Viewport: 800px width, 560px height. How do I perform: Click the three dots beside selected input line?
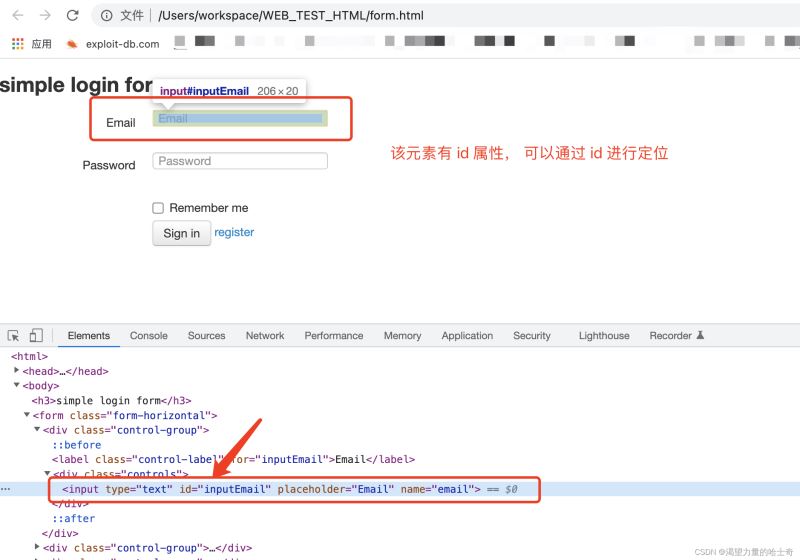(x=6, y=489)
